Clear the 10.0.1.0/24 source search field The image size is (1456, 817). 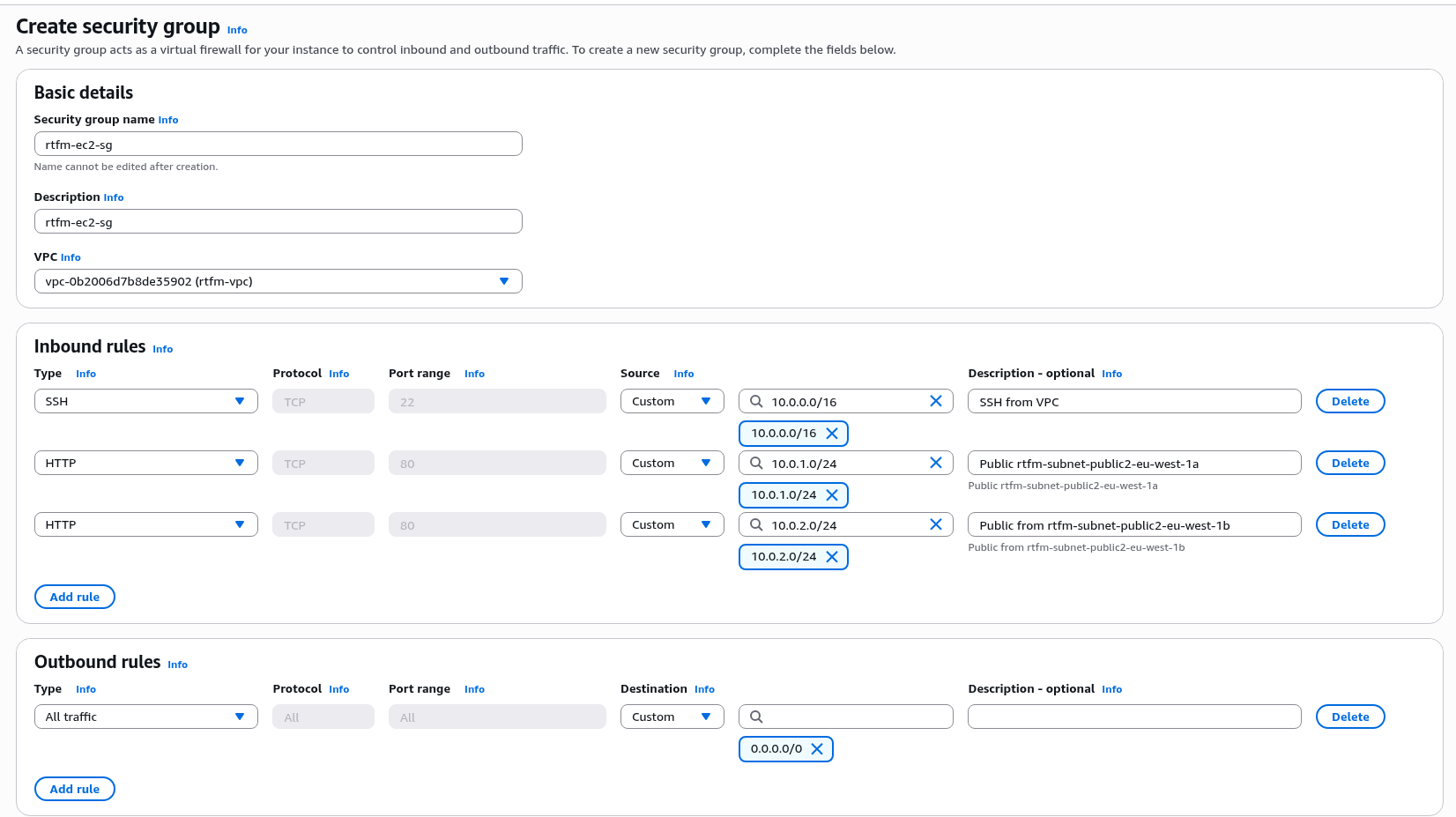coord(935,463)
